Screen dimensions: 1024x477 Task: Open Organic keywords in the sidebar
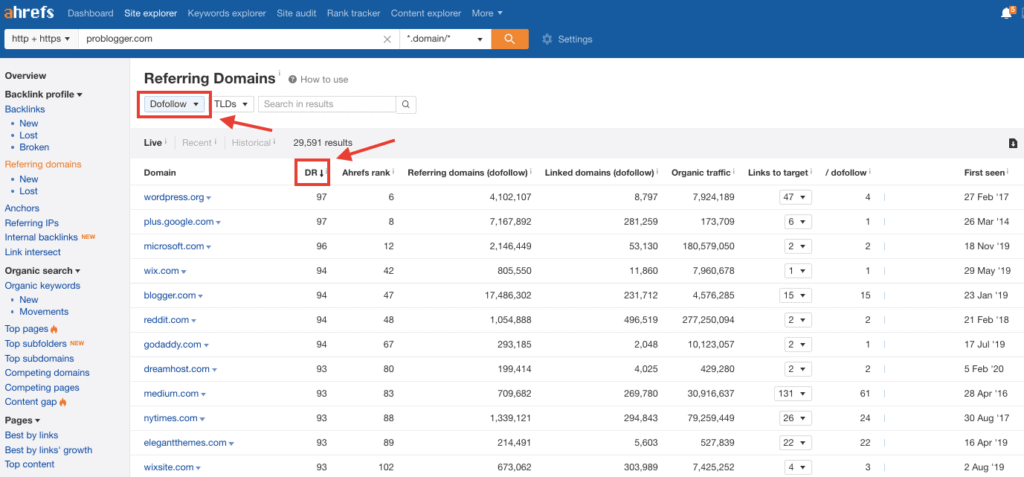click(x=42, y=286)
